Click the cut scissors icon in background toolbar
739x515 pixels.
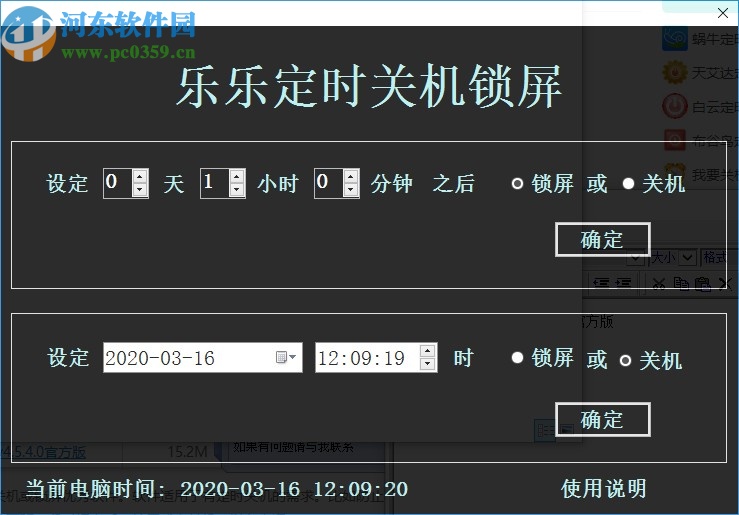tap(658, 284)
